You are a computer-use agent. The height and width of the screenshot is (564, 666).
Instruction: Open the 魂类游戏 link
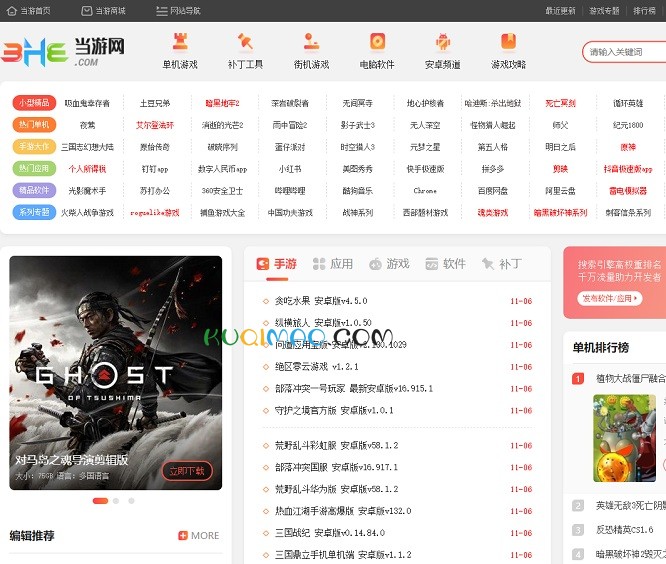click(x=493, y=213)
